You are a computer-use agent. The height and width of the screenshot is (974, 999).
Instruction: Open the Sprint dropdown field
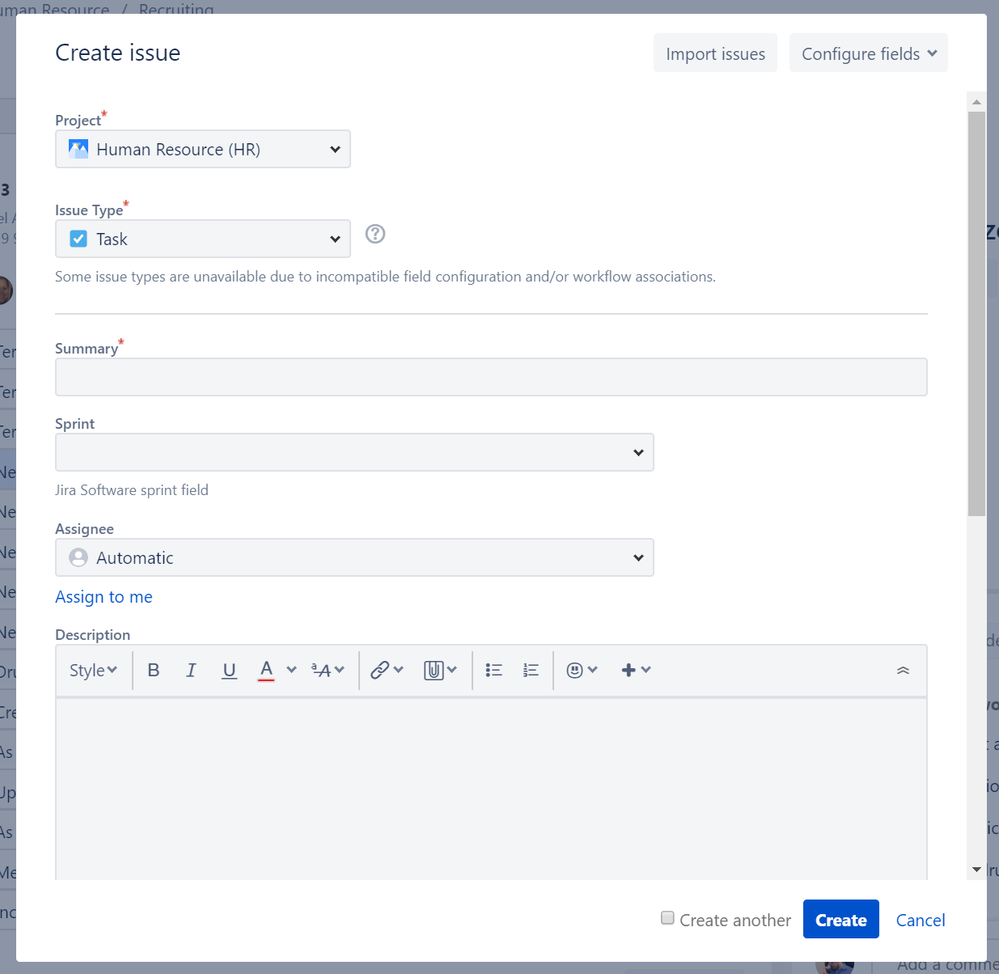coord(354,452)
